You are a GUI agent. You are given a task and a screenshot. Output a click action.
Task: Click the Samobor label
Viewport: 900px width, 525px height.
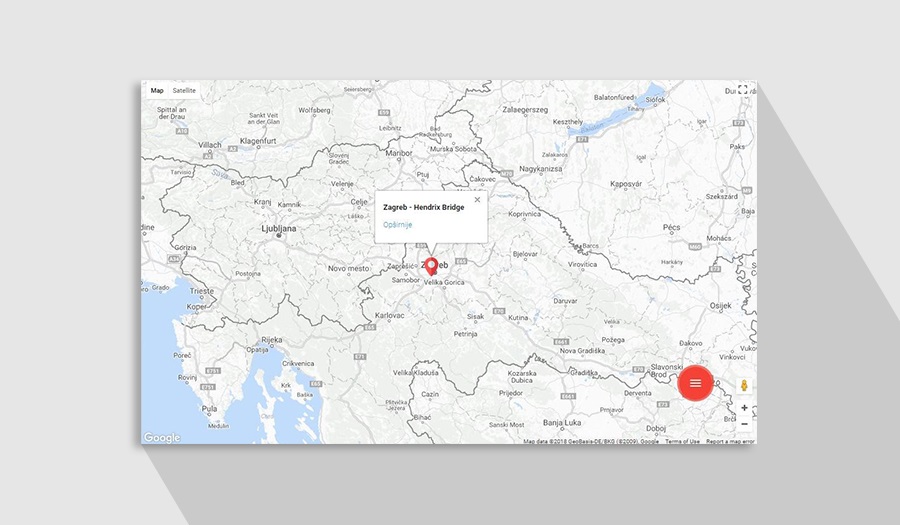tap(406, 280)
